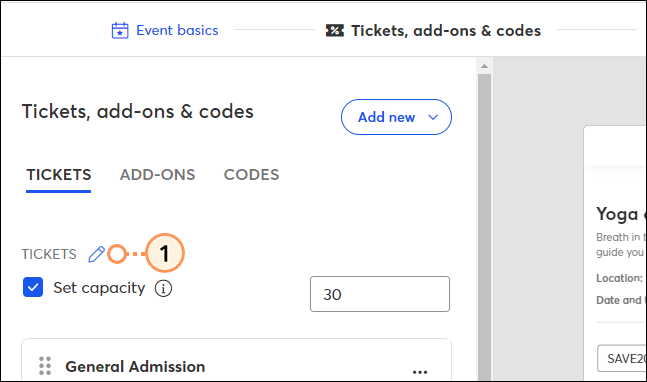
Task: Click the Event basics calendar icon
Action: (120, 31)
